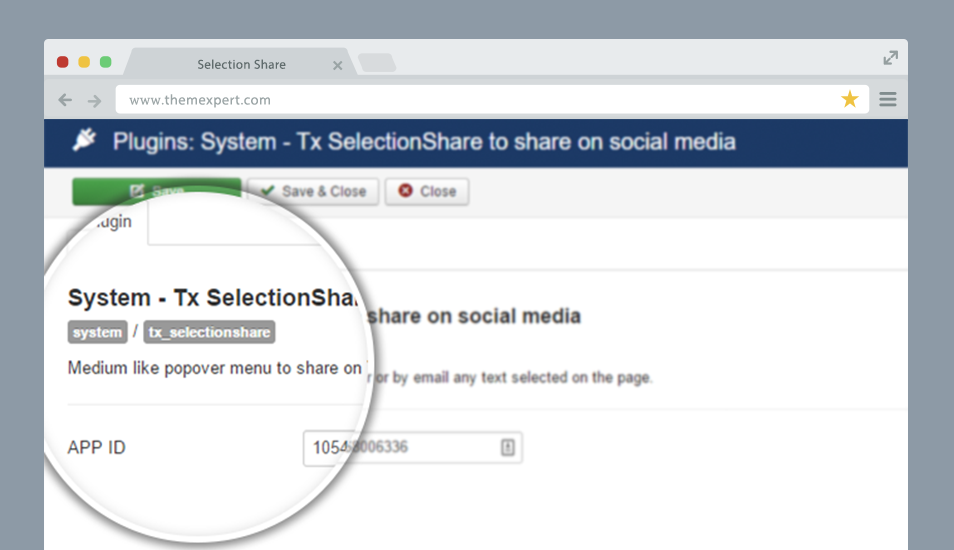The height and width of the screenshot is (550, 954).
Task: Open the browser hamburger menu
Action: coord(888,99)
